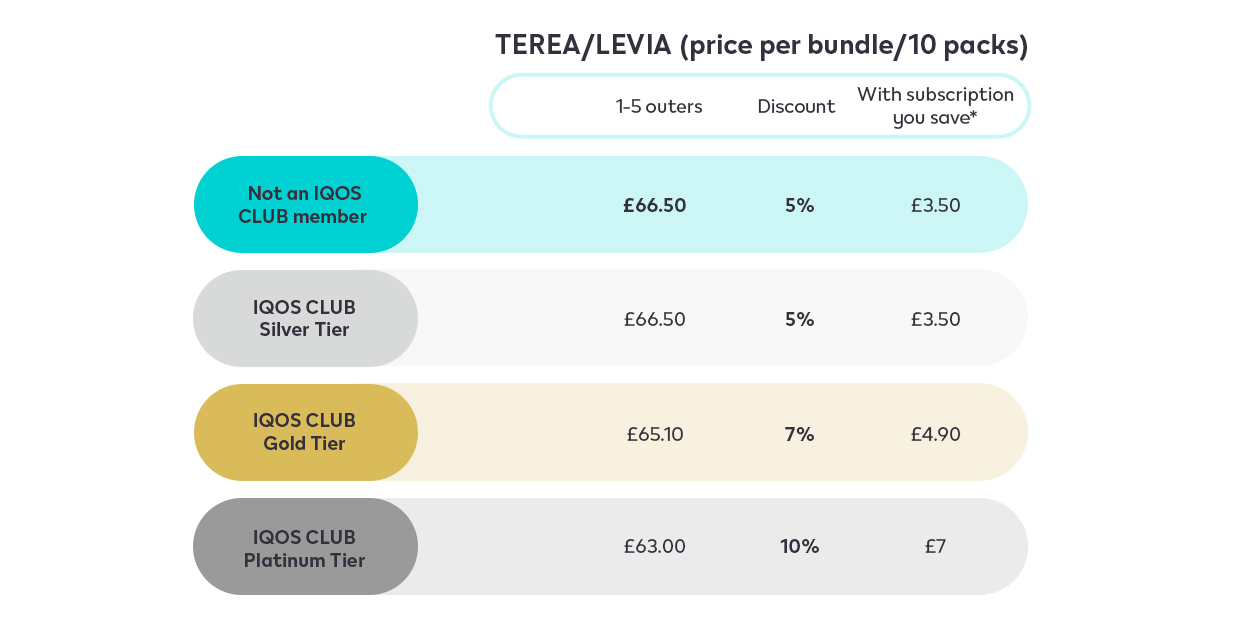The height and width of the screenshot is (625, 1250).
Task: Click the Gold Tier £65.10 price
Action: pyautogui.click(x=655, y=435)
